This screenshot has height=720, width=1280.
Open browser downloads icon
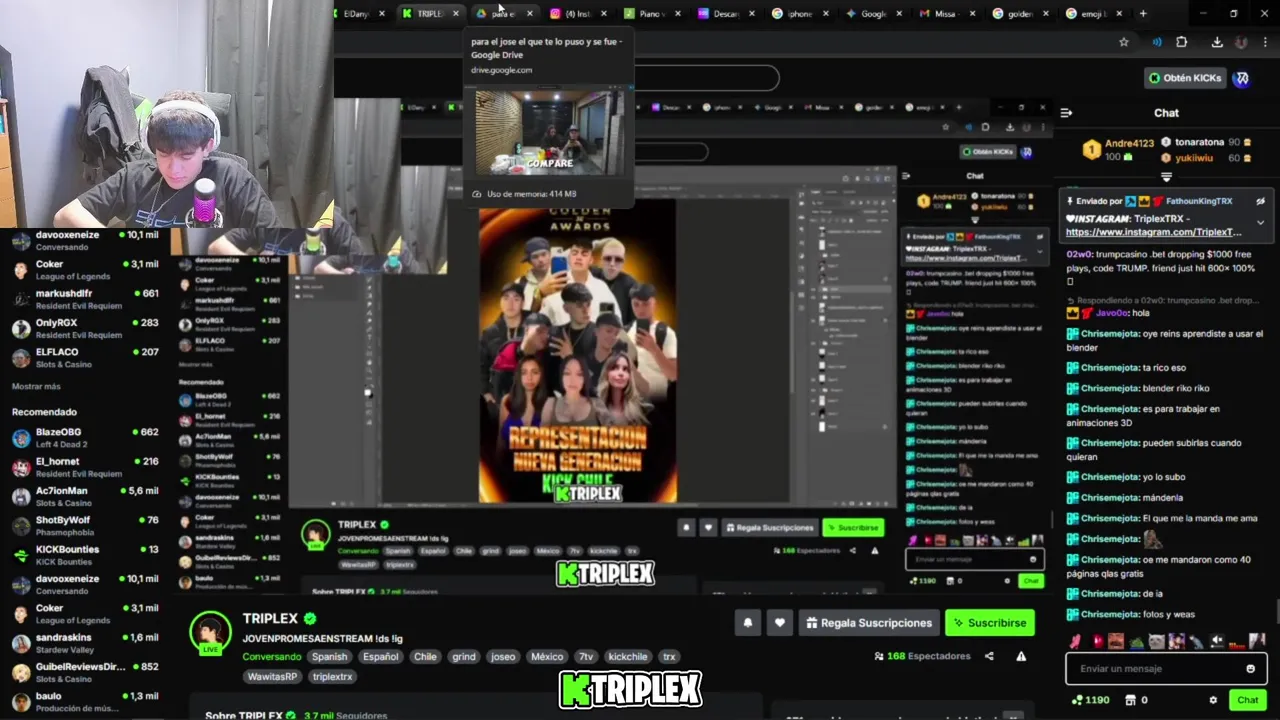coord(1217,42)
